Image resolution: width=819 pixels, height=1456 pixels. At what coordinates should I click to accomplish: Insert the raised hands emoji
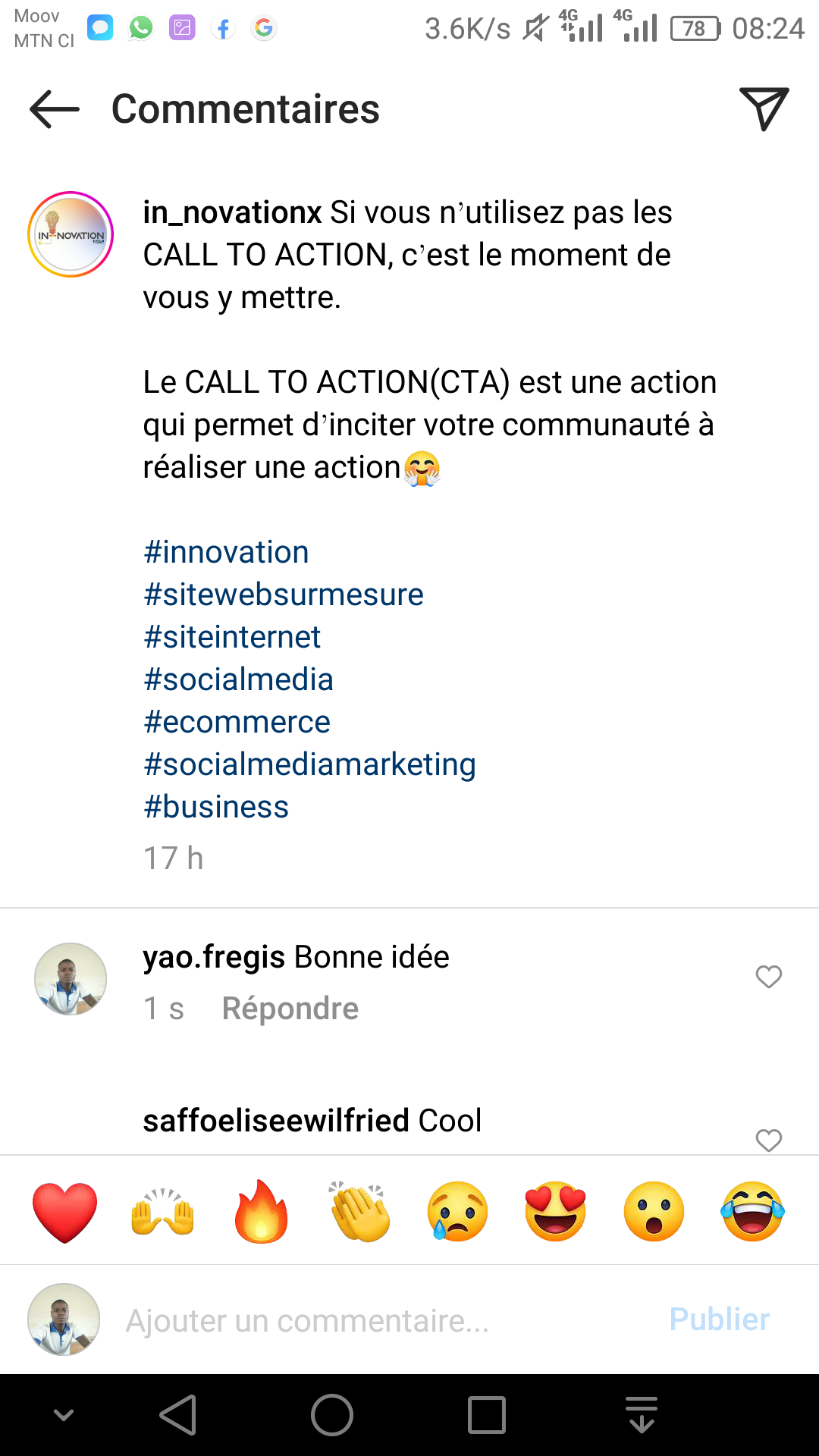tap(163, 1212)
